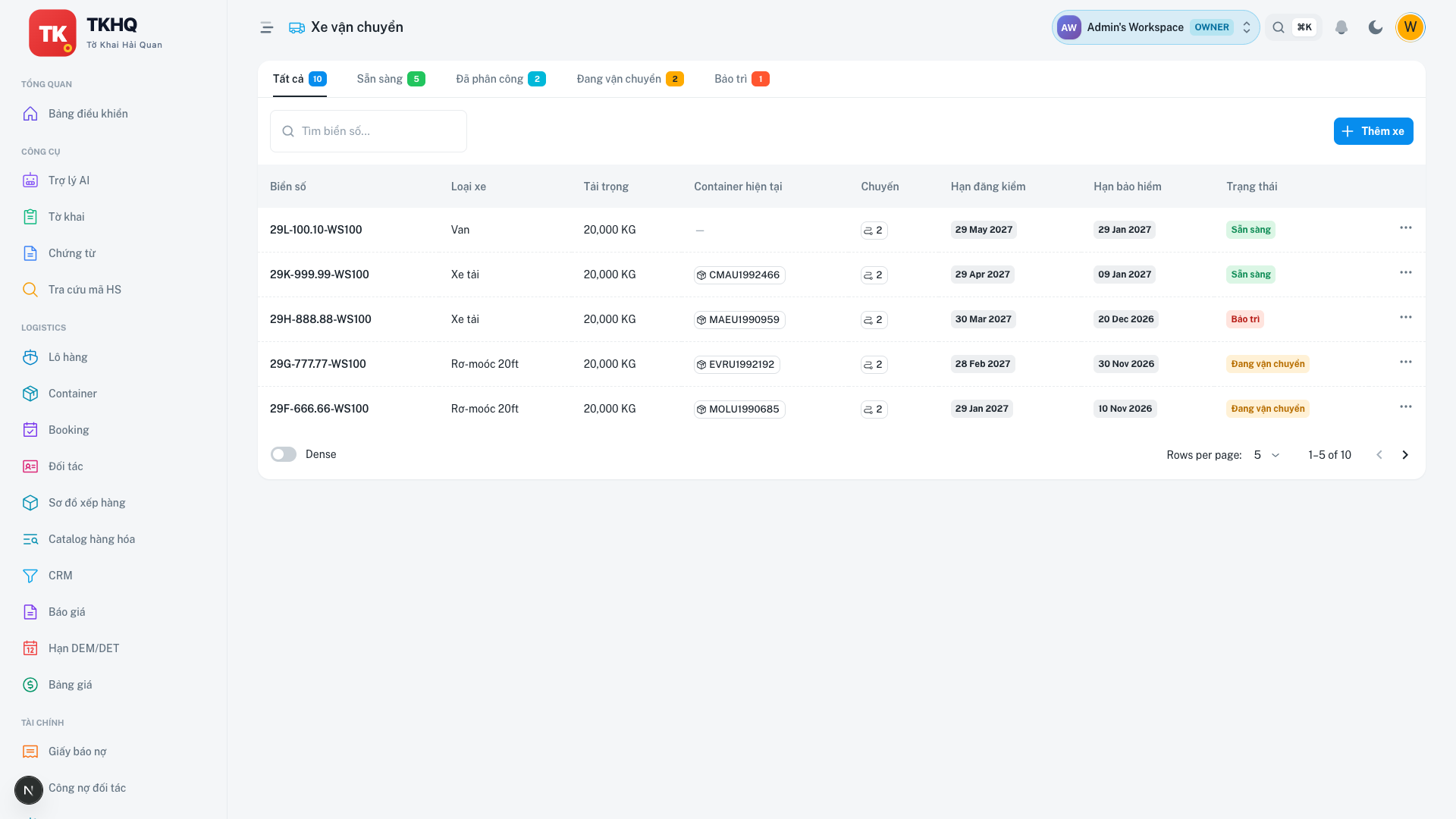Open actions menu for 29L-100.10-WS100 row

click(x=1405, y=227)
